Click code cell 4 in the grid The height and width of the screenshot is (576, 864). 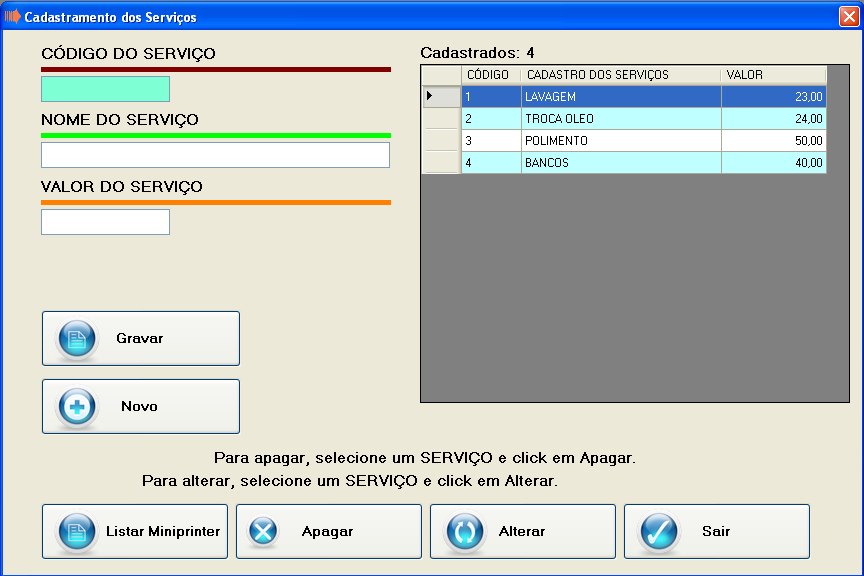pyautogui.click(x=491, y=163)
